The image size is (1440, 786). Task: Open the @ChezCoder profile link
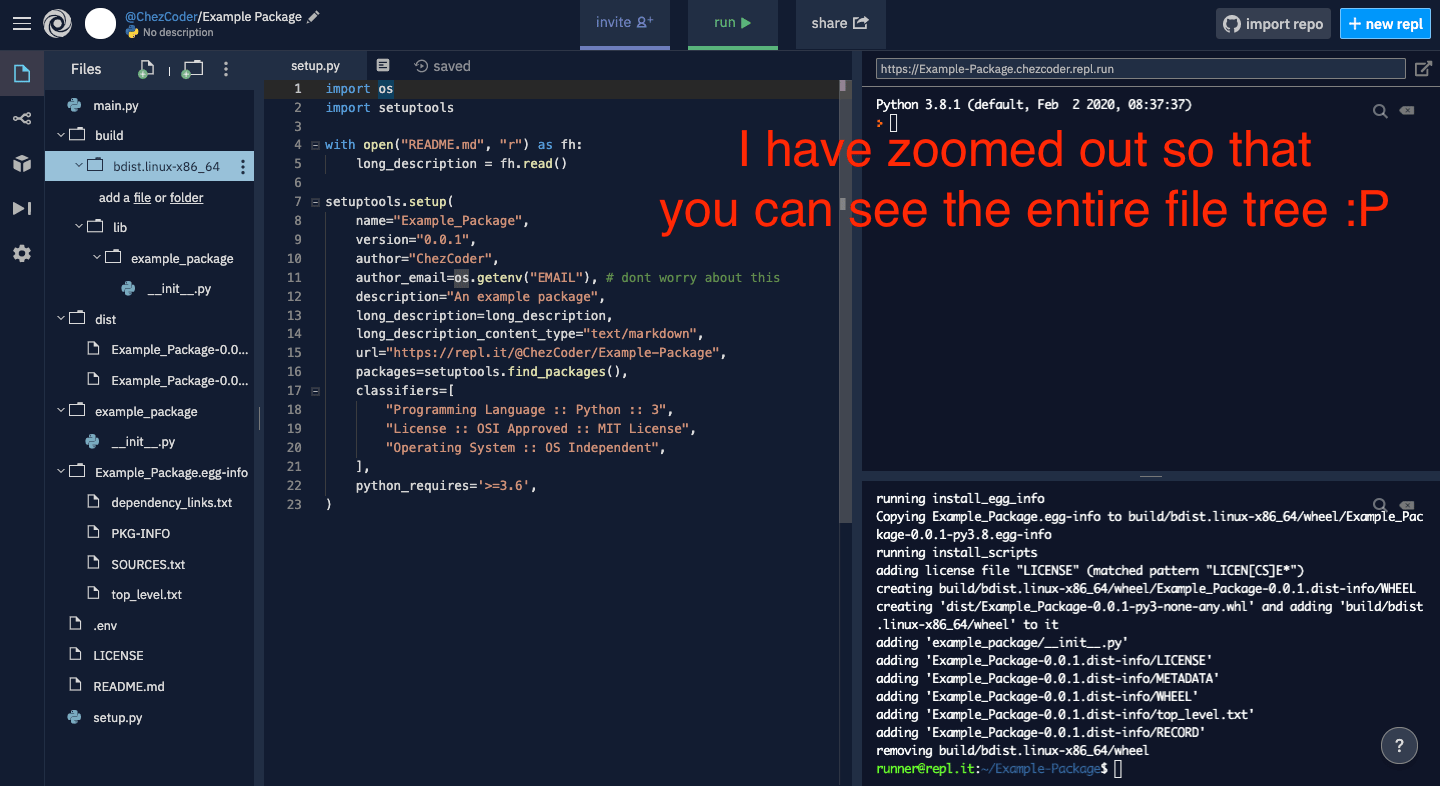coord(161,17)
